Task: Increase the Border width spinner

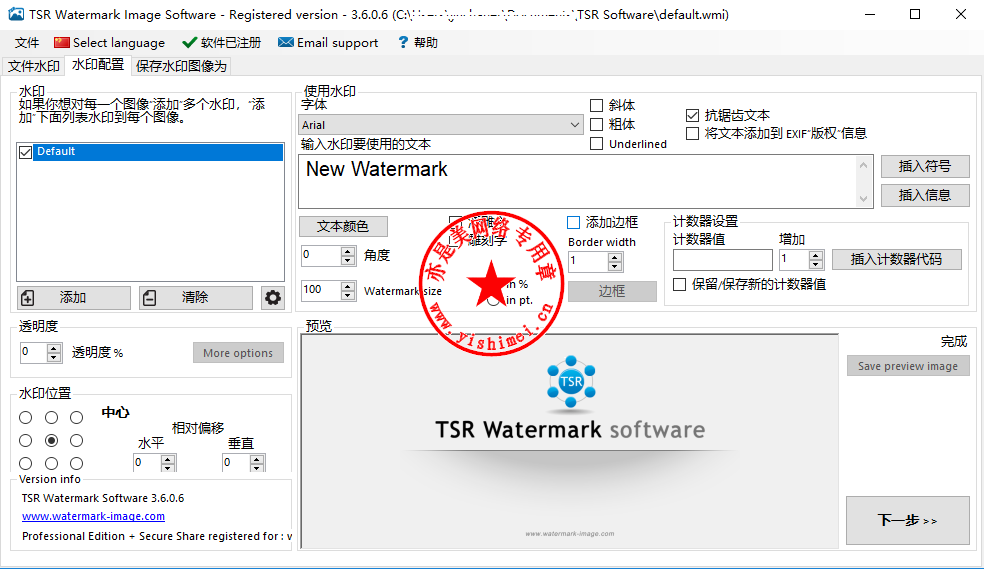Action: point(615,257)
